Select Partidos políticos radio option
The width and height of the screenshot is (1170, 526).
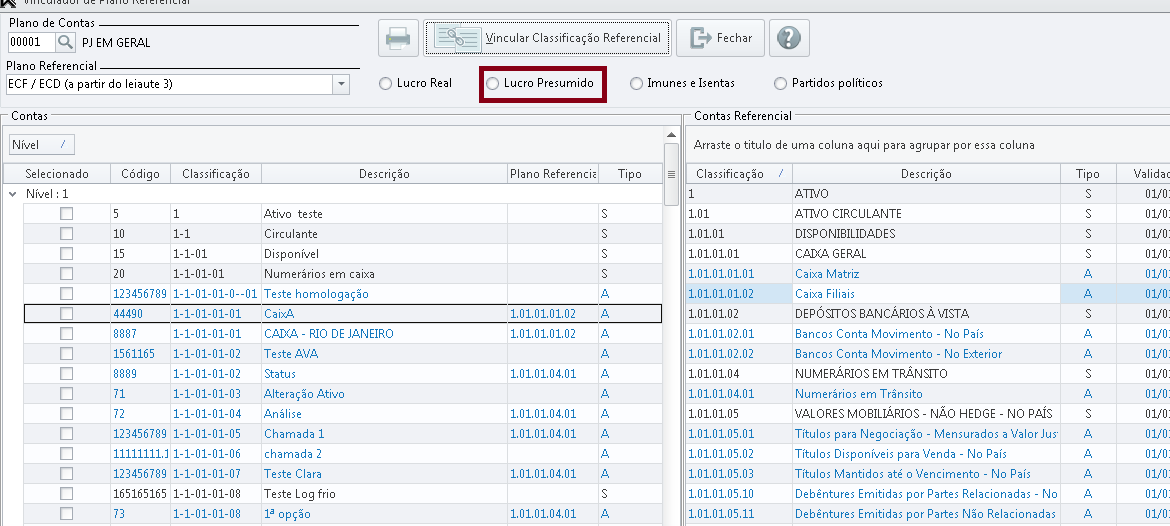[828, 84]
